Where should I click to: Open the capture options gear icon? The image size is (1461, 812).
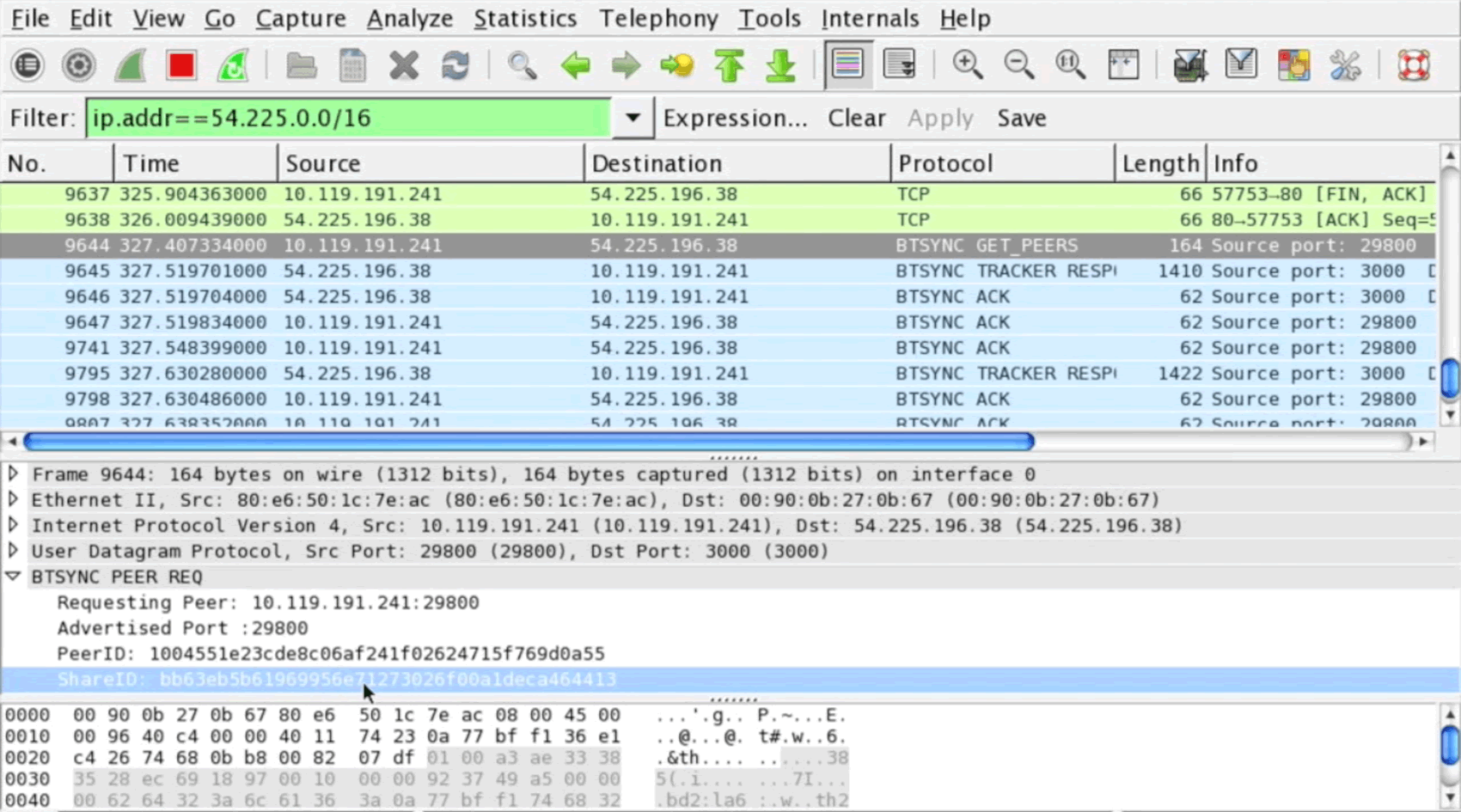pos(78,65)
